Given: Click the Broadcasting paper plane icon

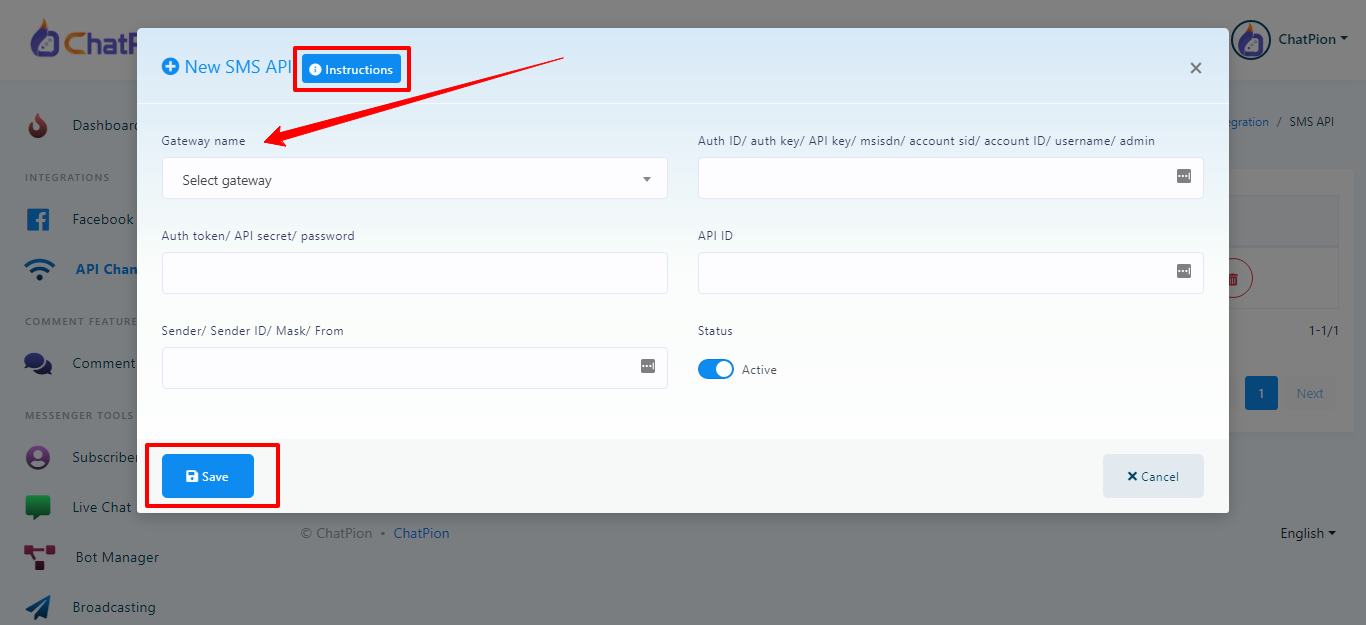Looking at the screenshot, I should (38, 607).
